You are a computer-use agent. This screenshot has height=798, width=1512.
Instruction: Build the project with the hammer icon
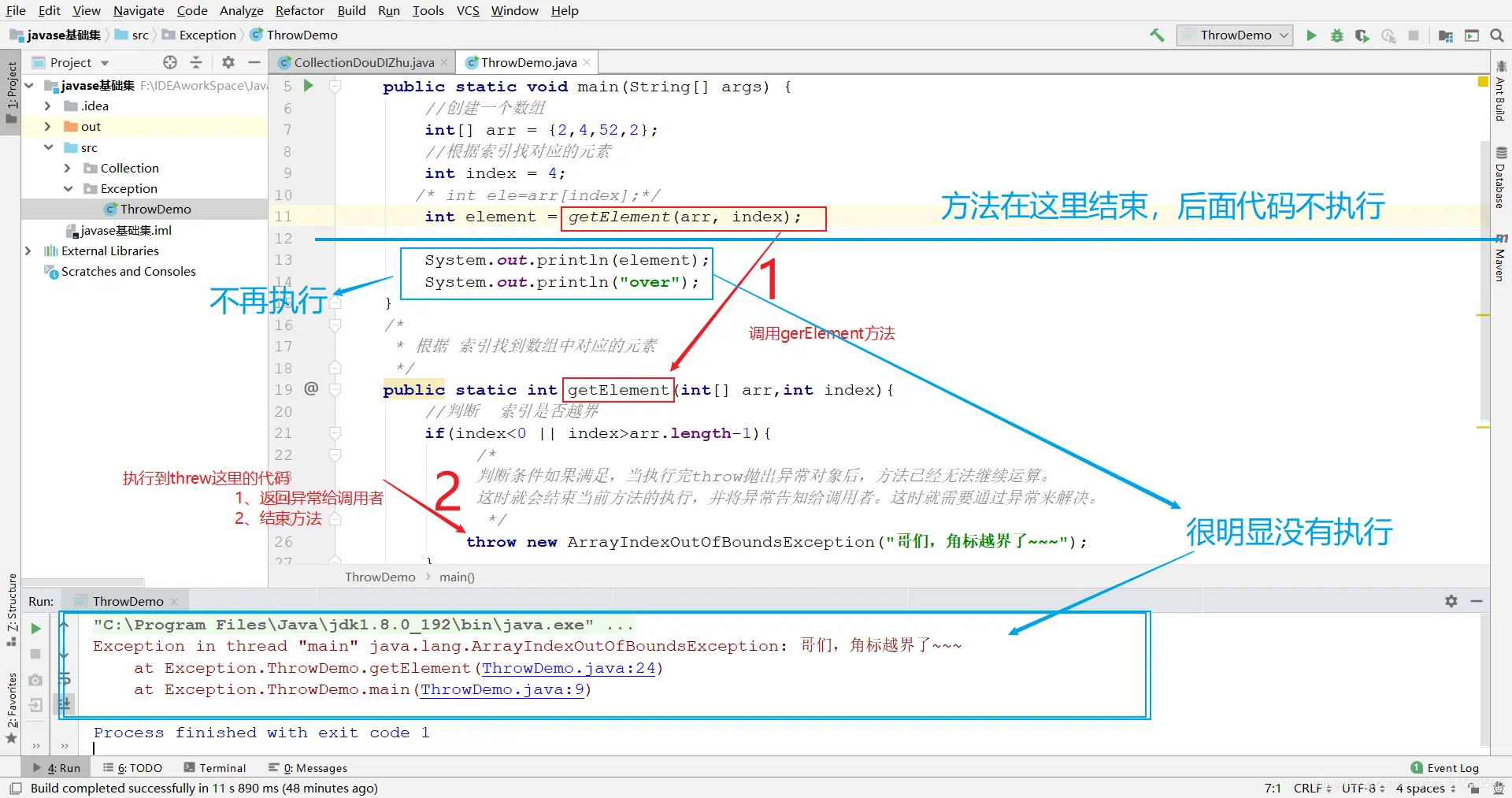1157,35
